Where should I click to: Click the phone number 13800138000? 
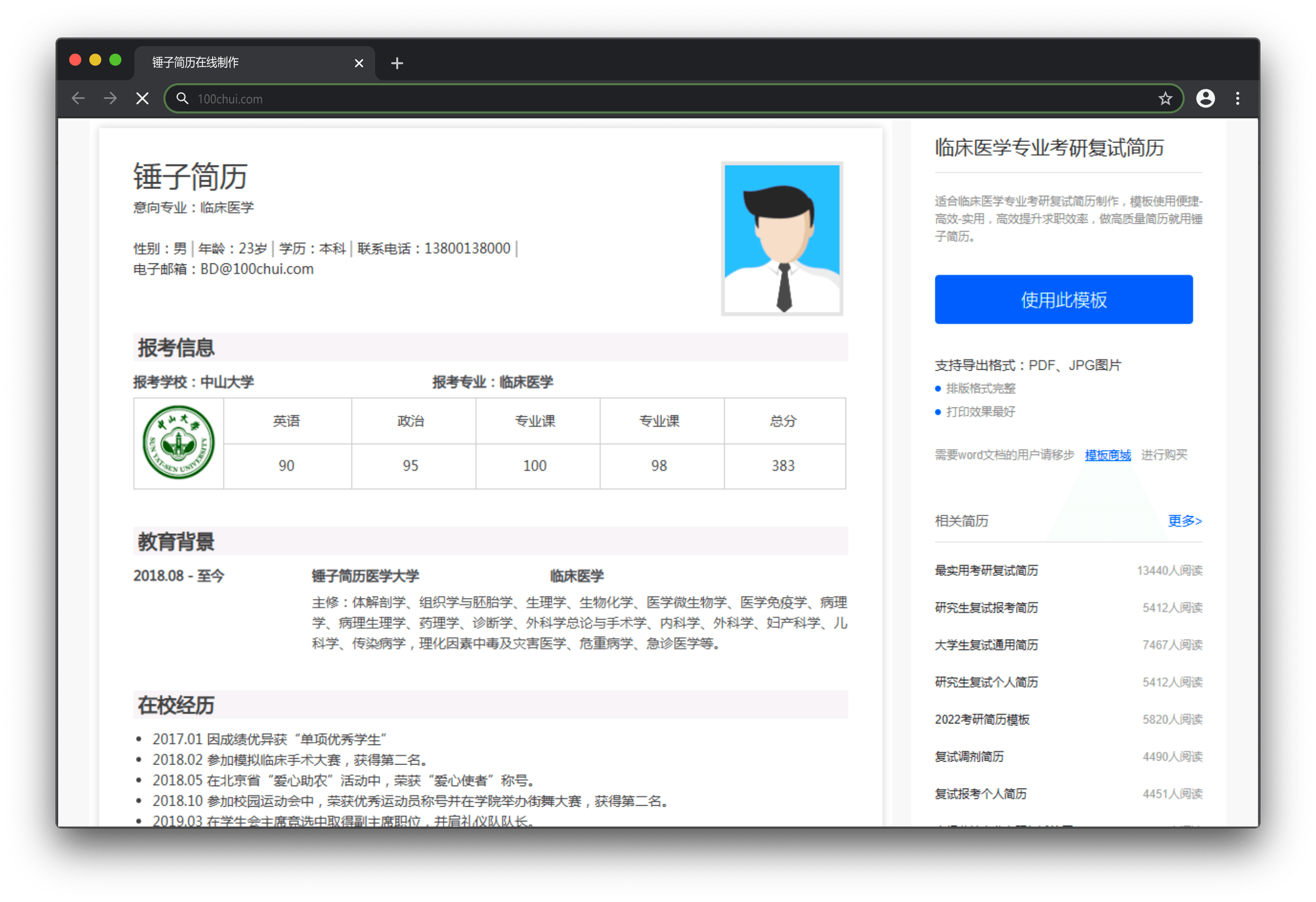pyautogui.click(x=467, y=248)
